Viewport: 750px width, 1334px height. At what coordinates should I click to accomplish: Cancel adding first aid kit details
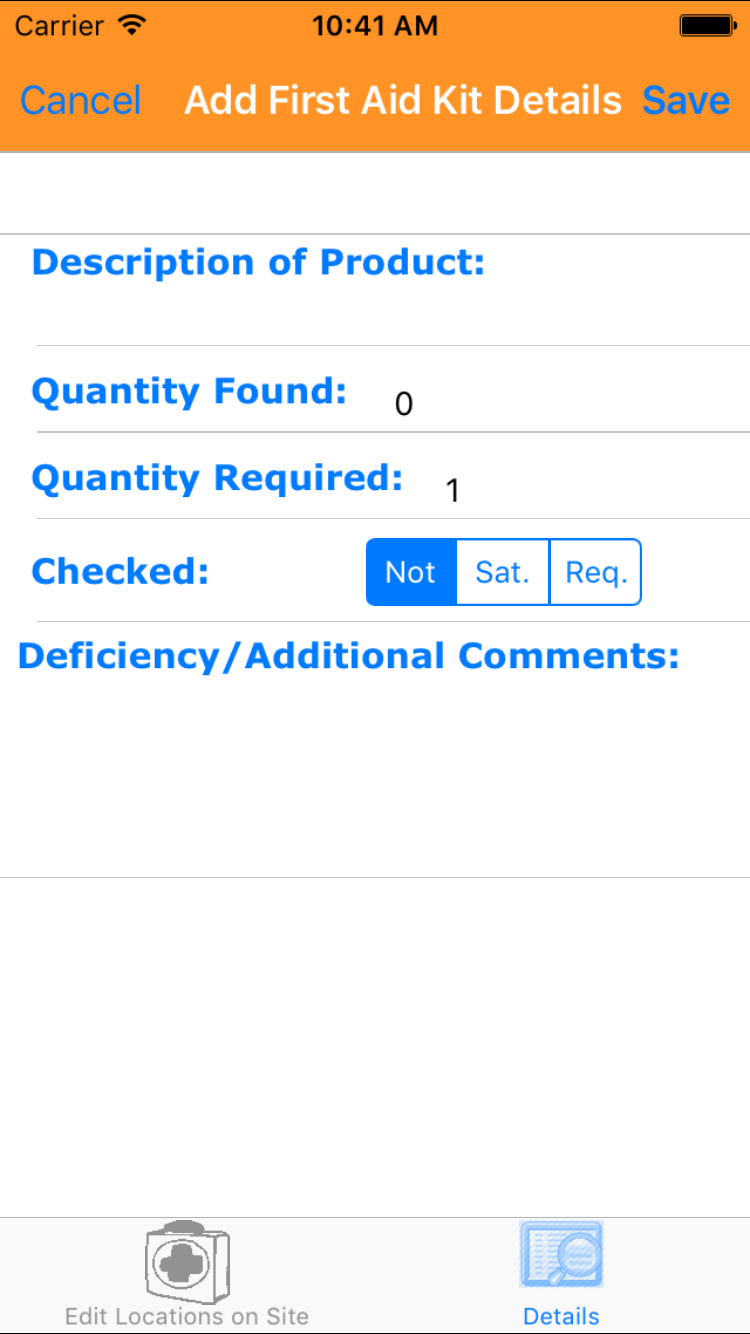pos(81,100)
